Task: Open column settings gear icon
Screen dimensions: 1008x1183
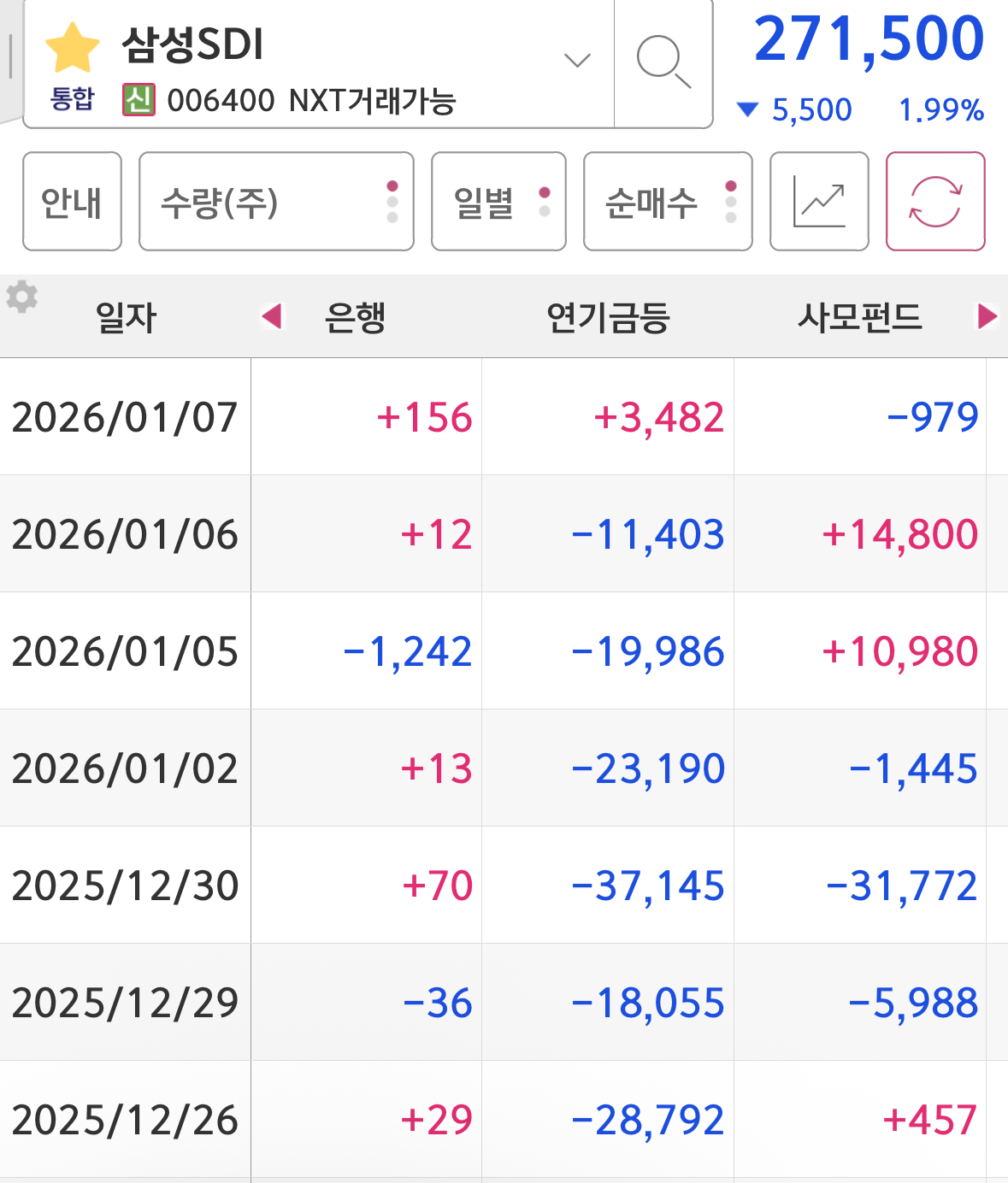Action: (x=22, y=297)
